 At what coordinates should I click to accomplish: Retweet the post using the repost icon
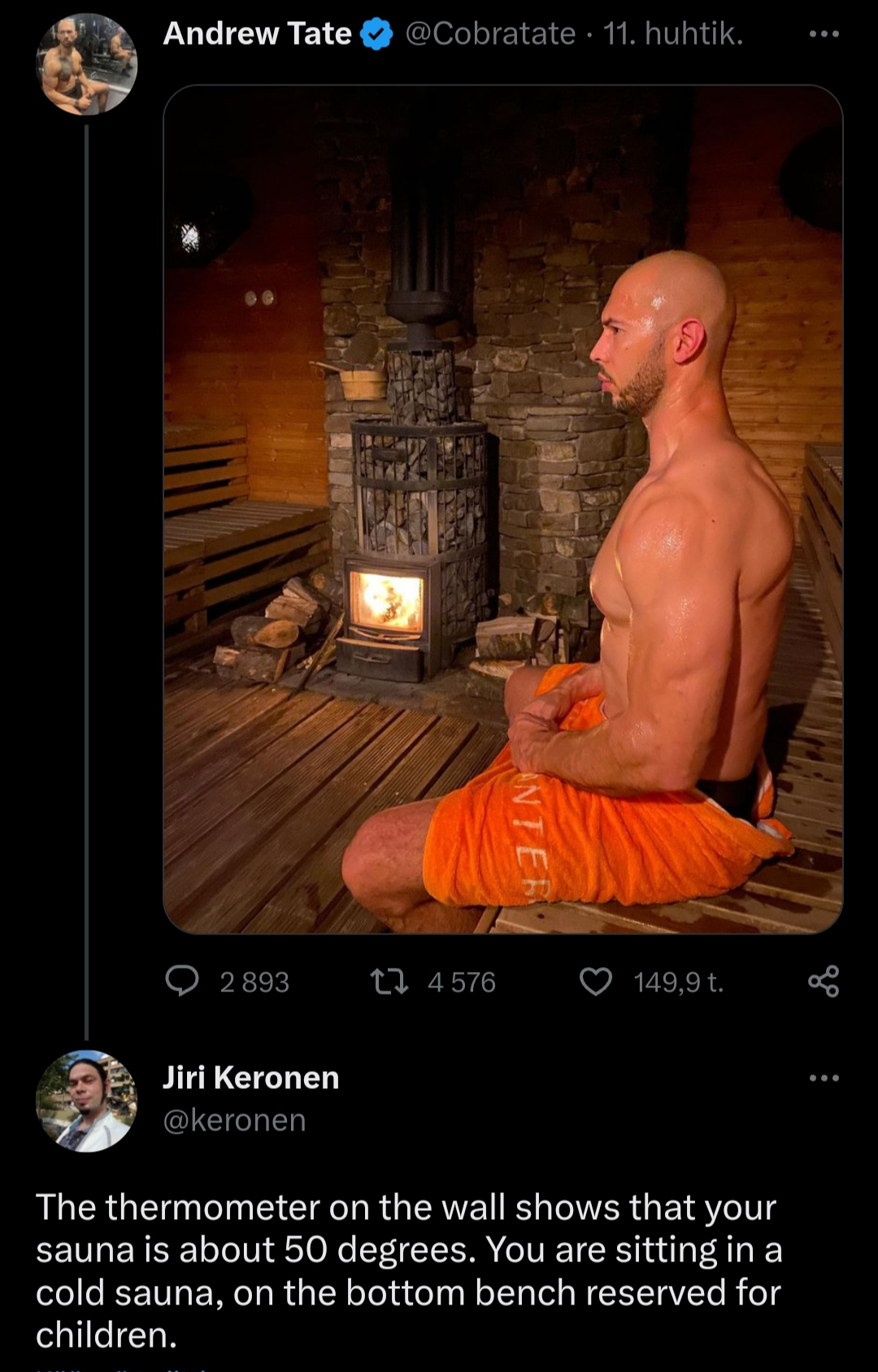point(389,982)
